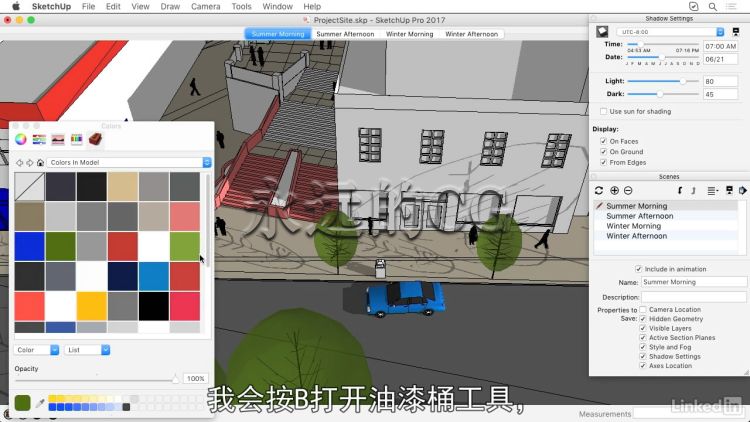Toggle the Hidden Geometry checkbox
This screenshot has height=422, width=750.
(x=643, y=319)
